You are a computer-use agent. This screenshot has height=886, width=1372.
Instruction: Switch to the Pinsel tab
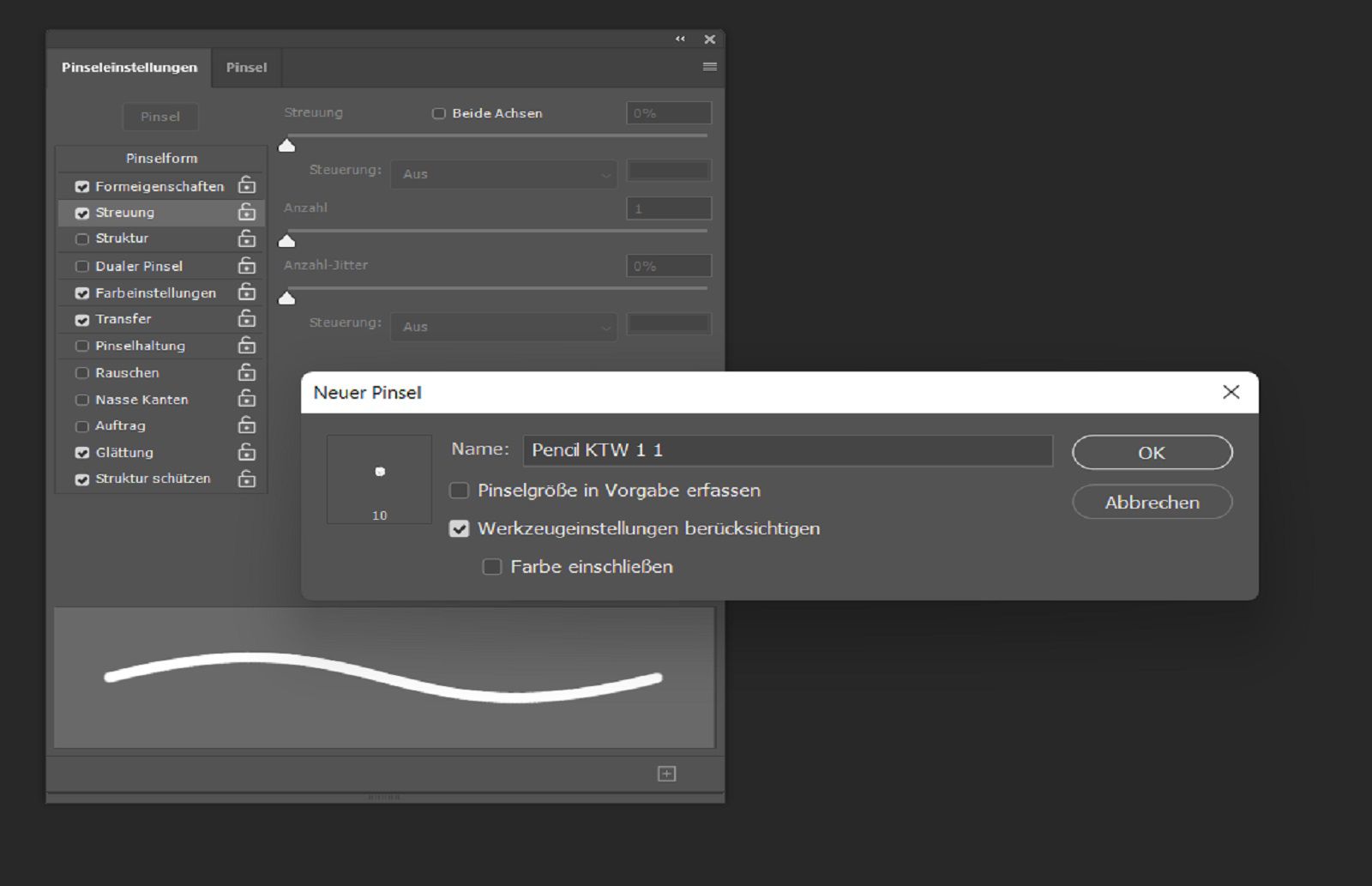click(246, 67)
